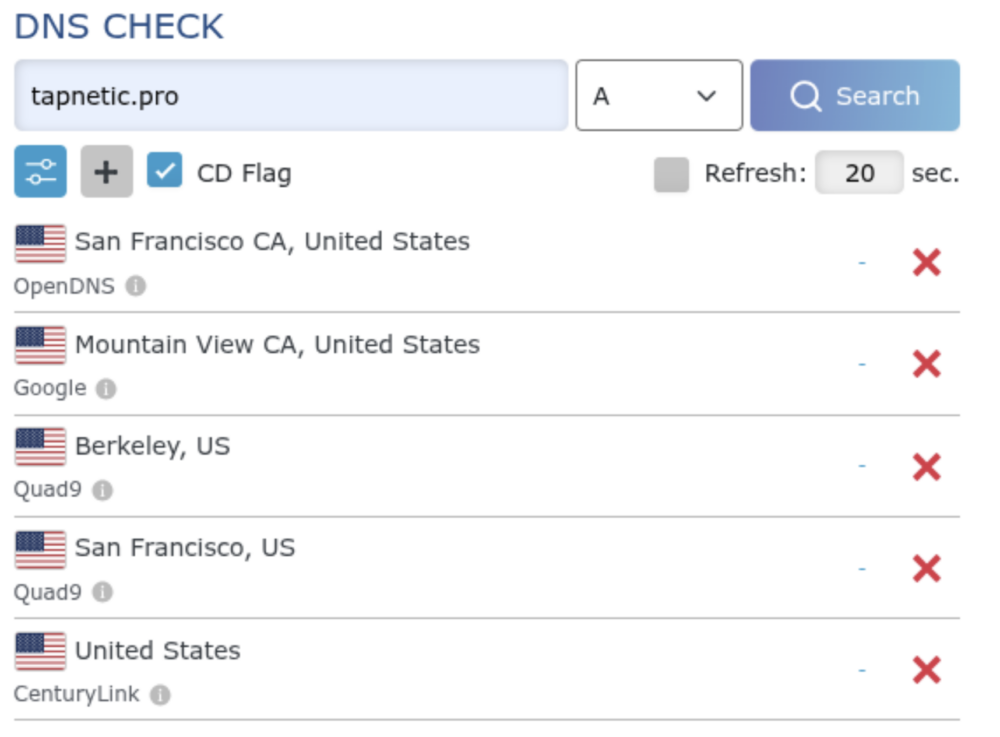Screen dimensions: 1000x737
Task: Click the tapnetic.pro domain input field
Action: click(290, 96)
